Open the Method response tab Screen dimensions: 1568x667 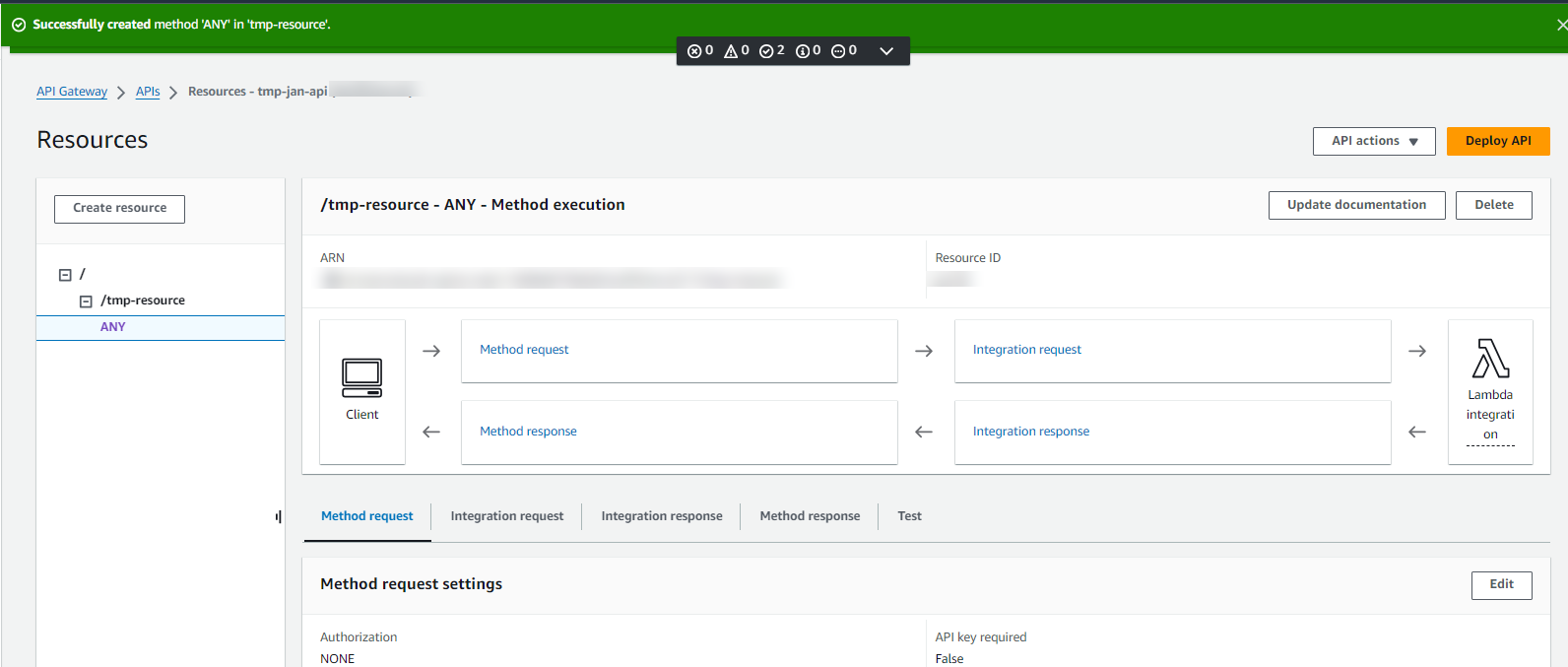tap(810, 516)
